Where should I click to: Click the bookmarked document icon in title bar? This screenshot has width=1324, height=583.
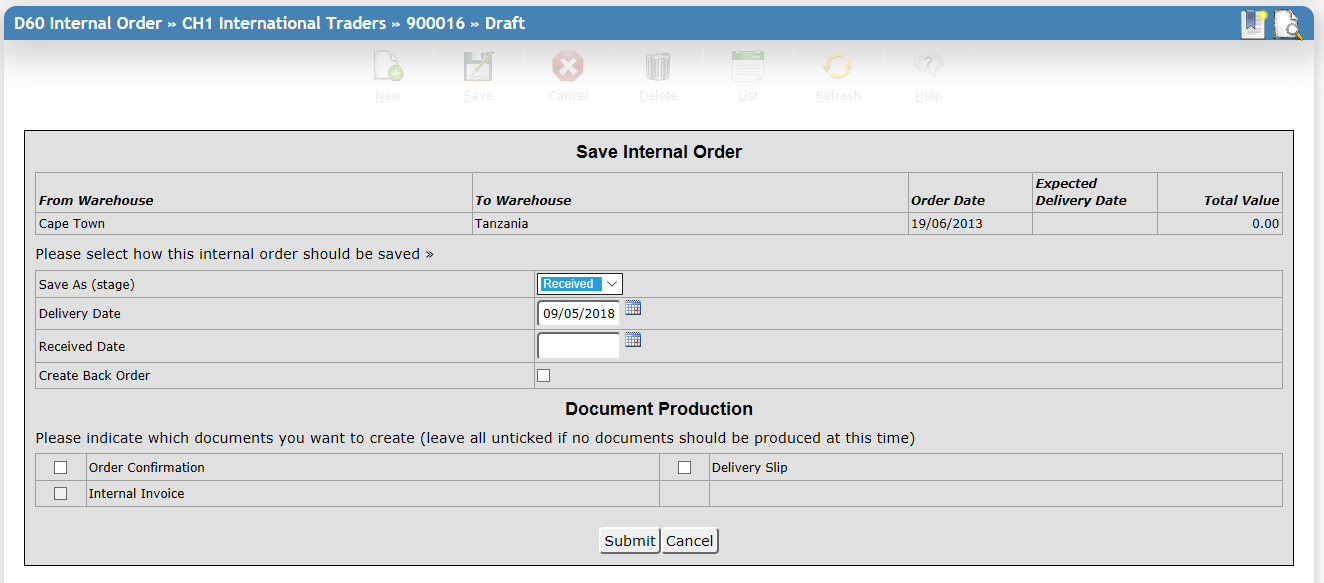click(1254, 23)
